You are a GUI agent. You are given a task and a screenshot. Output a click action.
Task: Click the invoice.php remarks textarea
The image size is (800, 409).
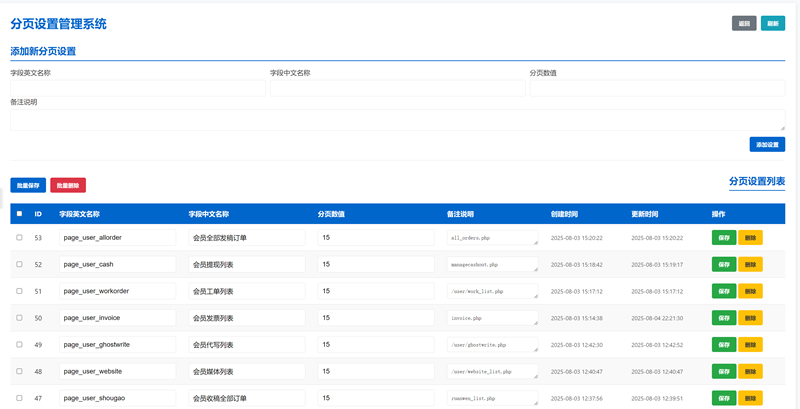coord(493,318)
